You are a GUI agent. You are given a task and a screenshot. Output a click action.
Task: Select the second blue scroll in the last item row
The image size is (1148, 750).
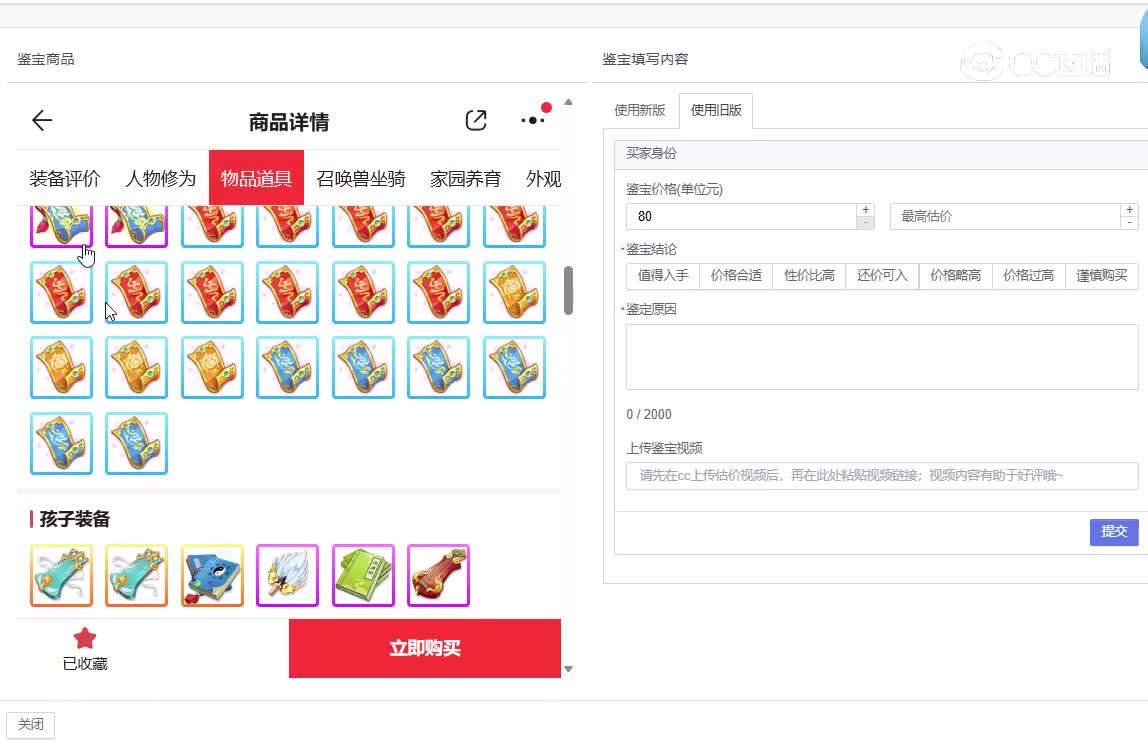[x=137, y=443]
